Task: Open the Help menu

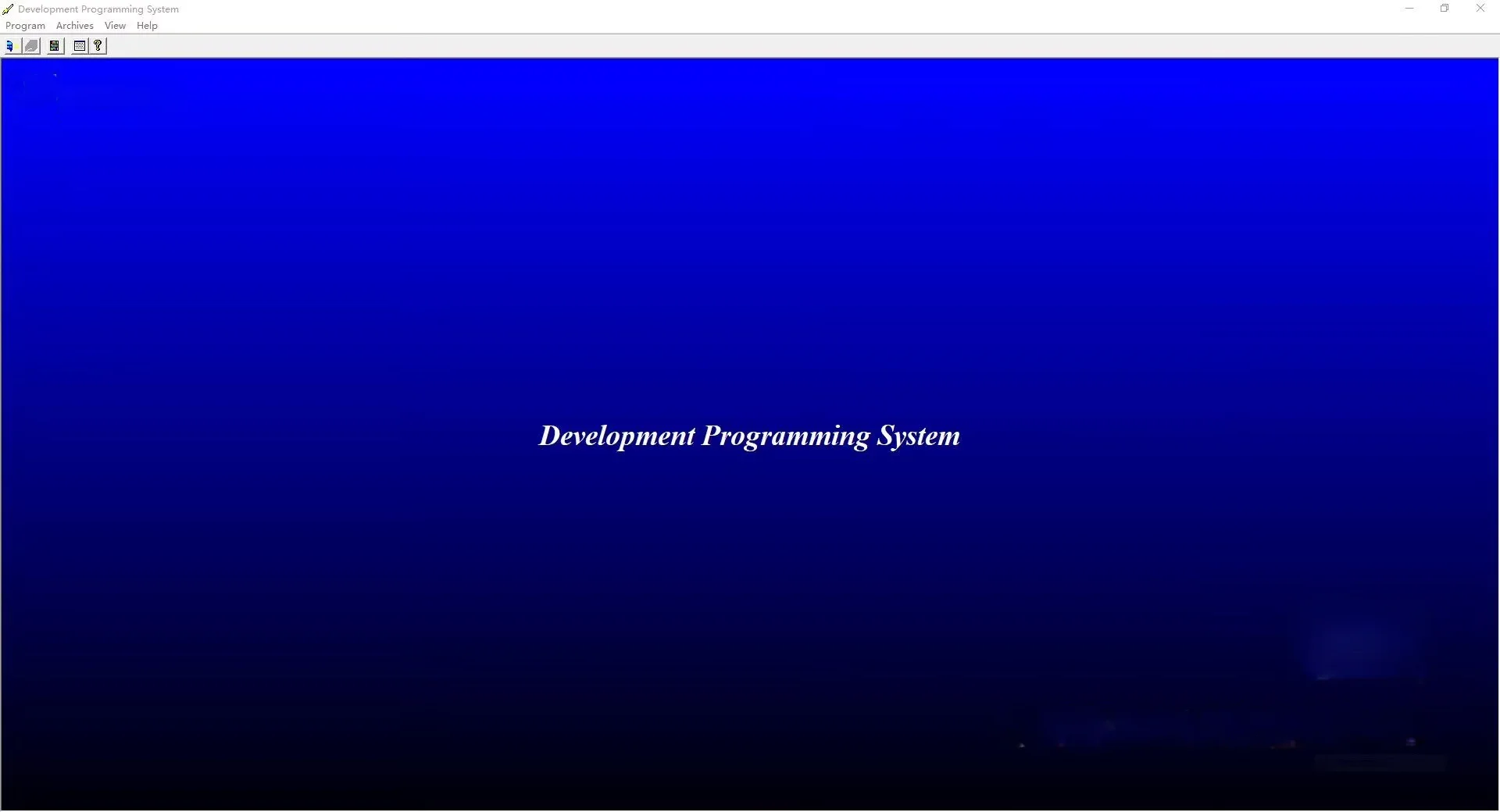Action: (x=147, y=26)
